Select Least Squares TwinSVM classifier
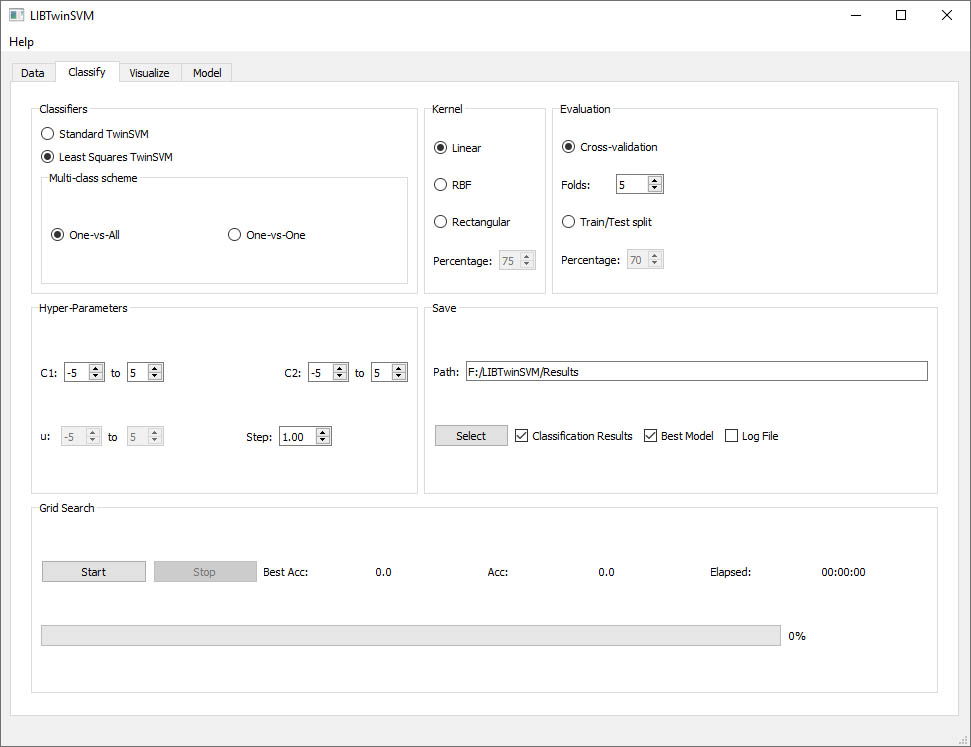 pyautogui.click(x=107, y=157)
